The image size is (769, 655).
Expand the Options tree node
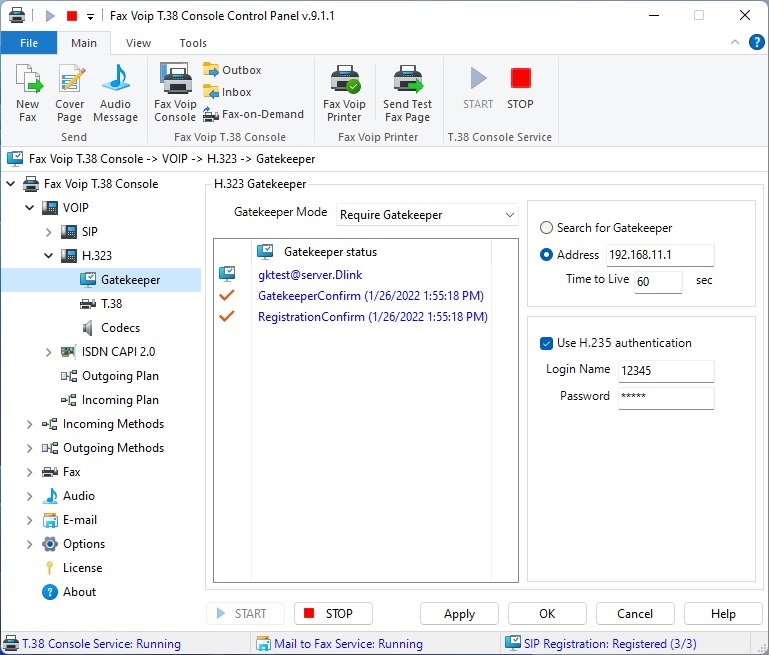click(29, 544)
